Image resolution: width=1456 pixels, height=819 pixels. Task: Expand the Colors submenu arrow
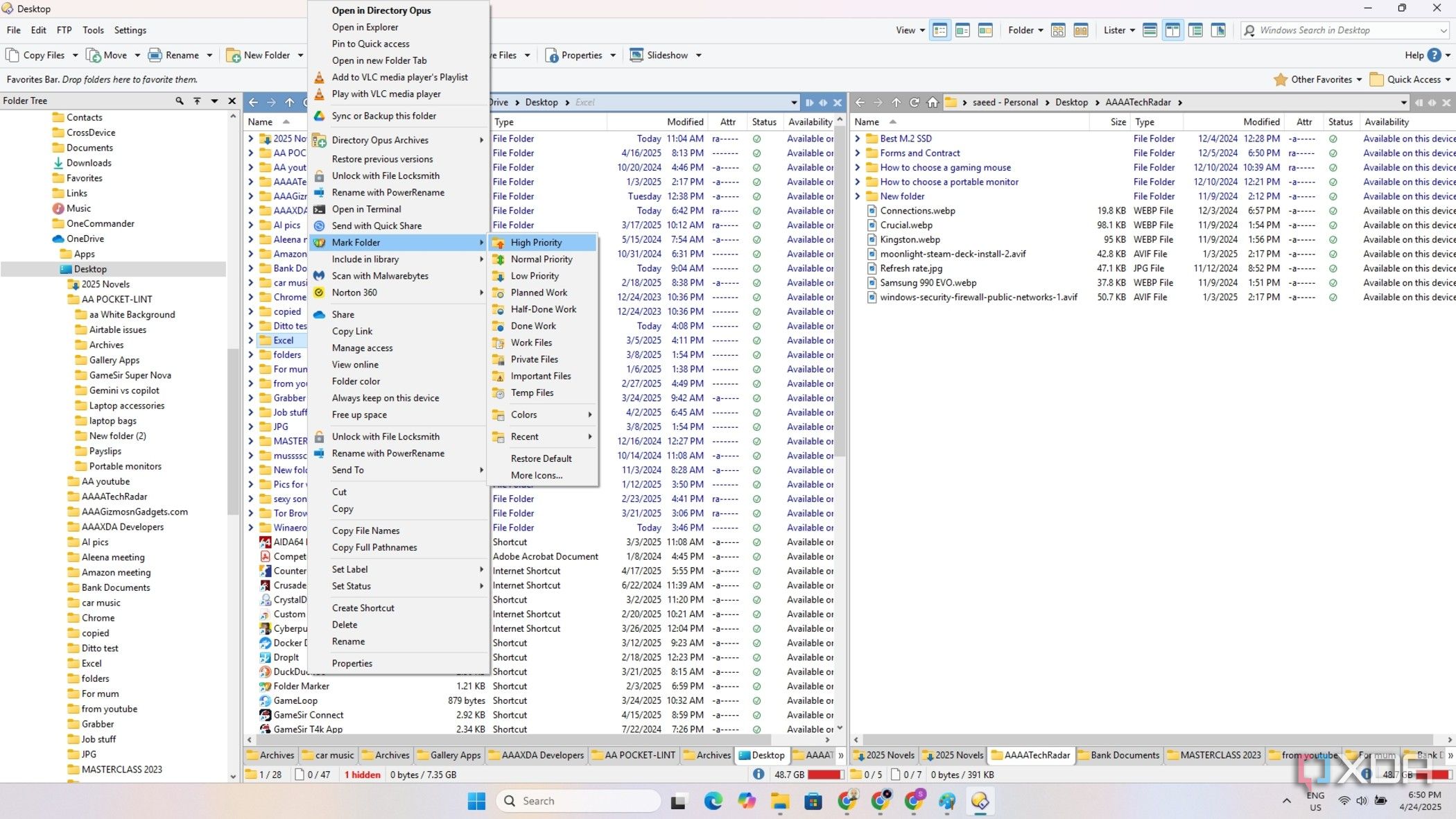pos(590,414)
